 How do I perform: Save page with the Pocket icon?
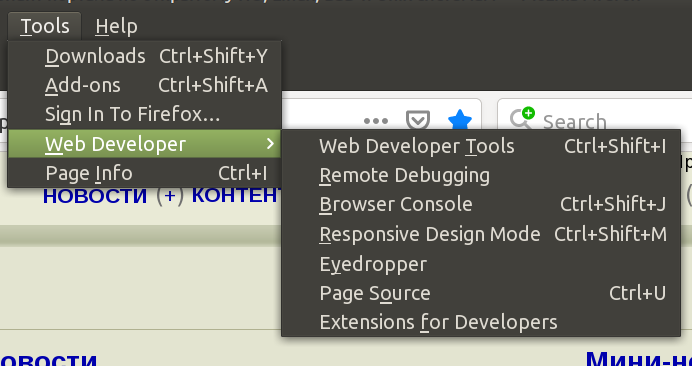(417, 121)
